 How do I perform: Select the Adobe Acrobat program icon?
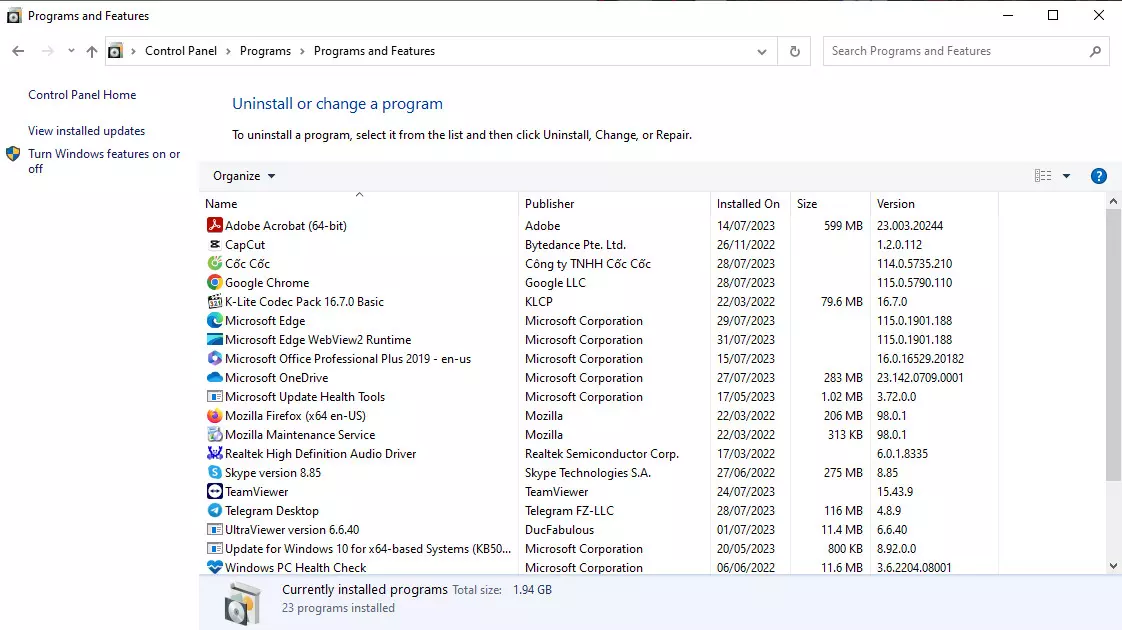click(x=215, y=225)
